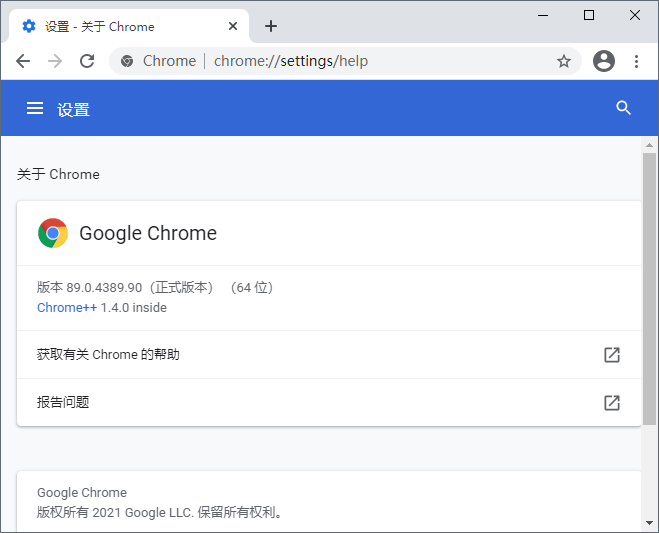Click the external link icon for 报告问题
The height and width of the screenshot is (533, 659).
click(612, 403)
